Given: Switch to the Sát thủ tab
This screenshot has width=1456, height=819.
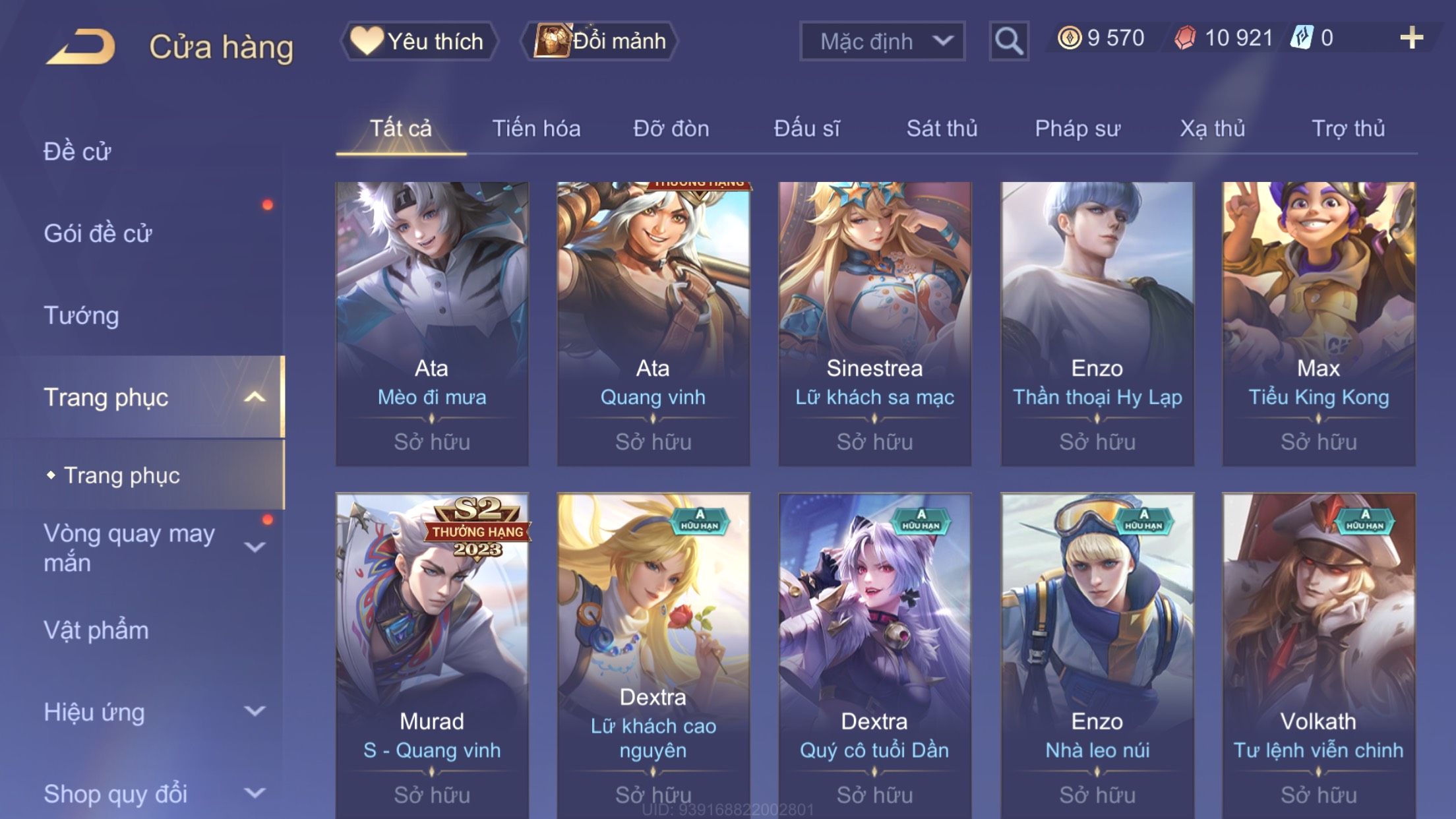Looking at the screenshot, I should tap(942, 128).
